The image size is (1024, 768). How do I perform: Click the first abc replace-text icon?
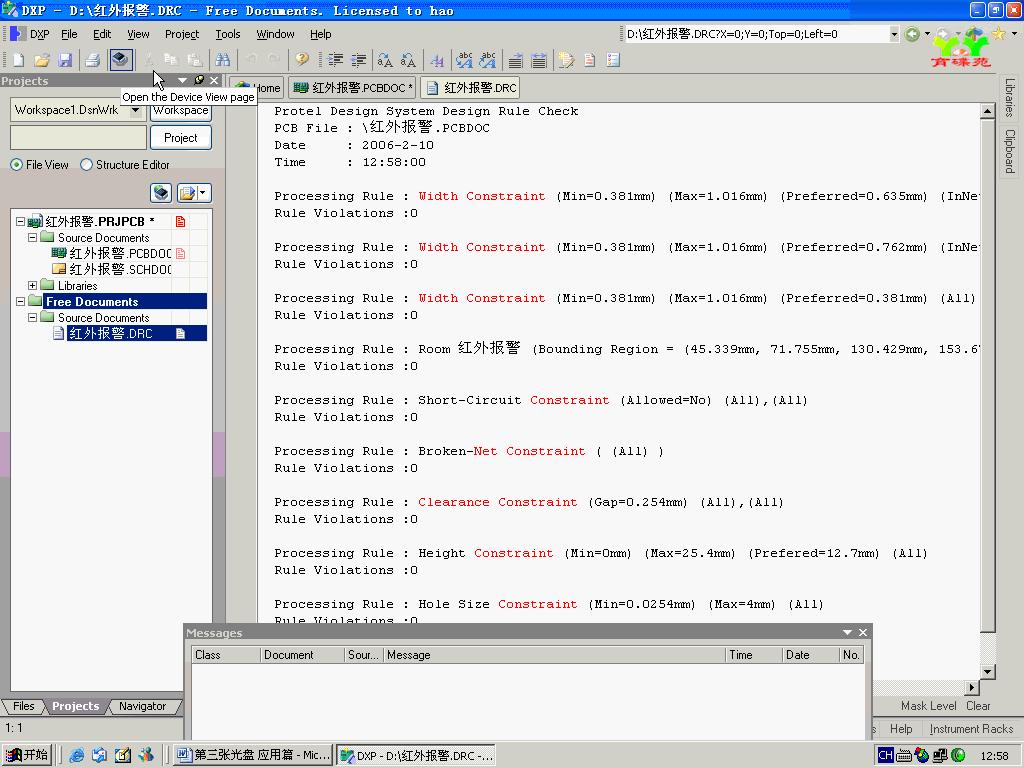[x=464, y=60]
